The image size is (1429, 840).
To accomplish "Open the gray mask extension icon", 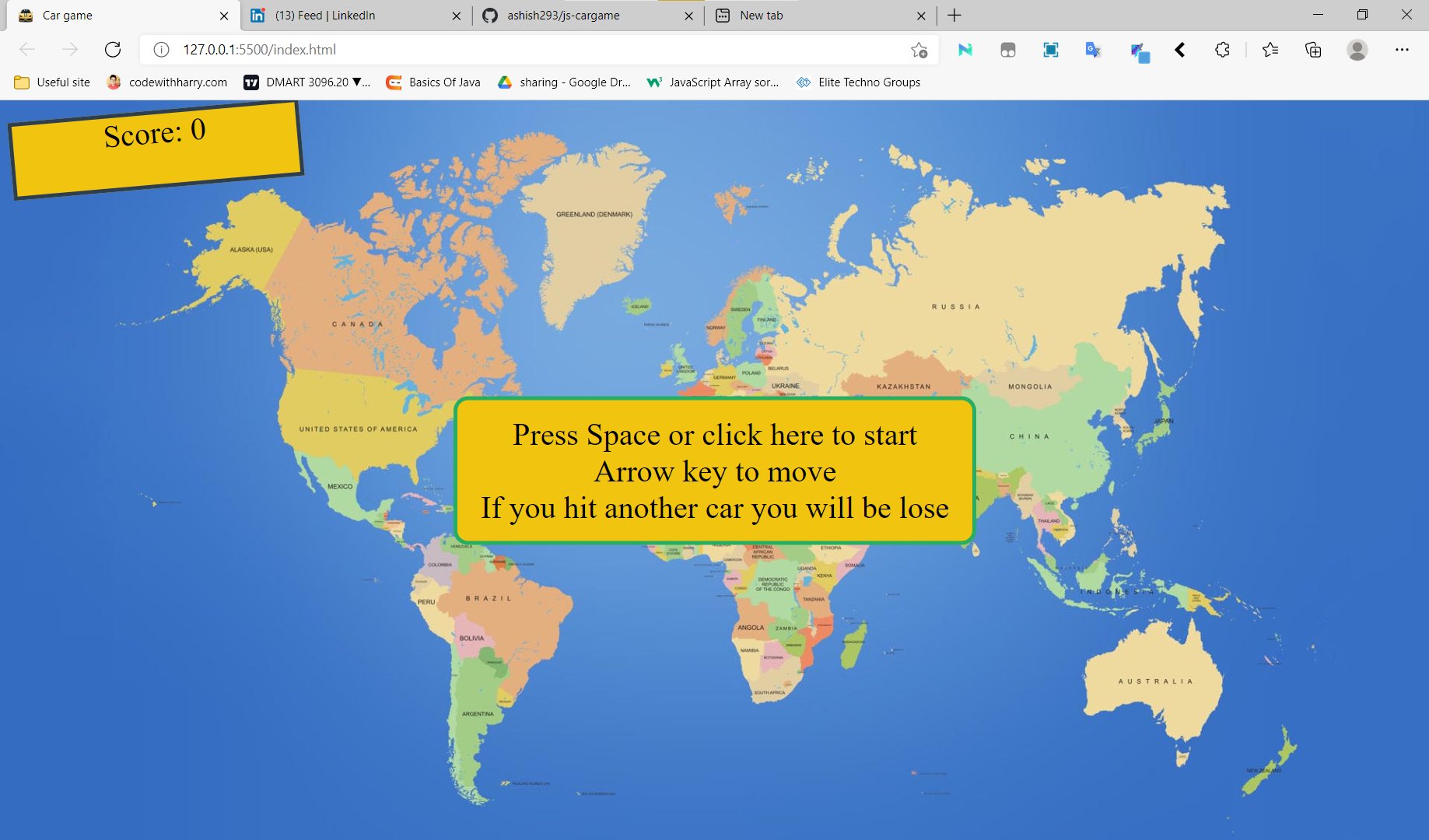I will click(x=1008, y=50).
